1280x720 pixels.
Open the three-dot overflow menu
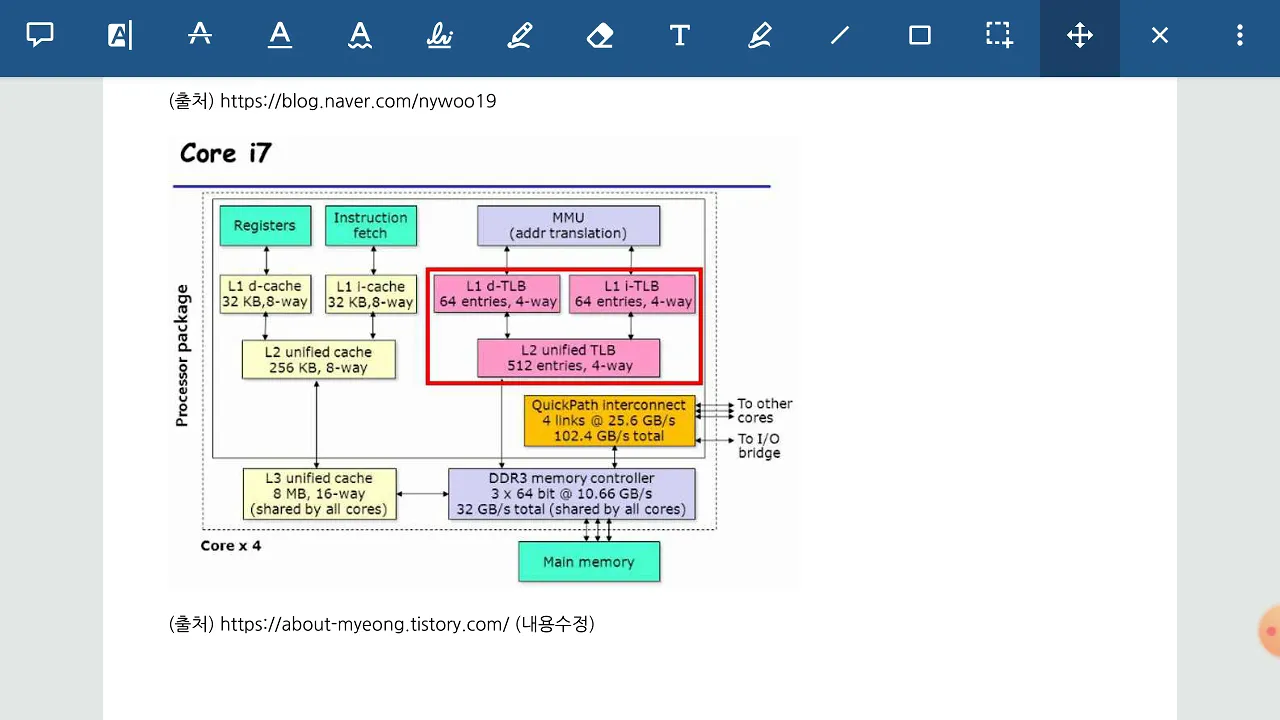[x=1240, y=36]
